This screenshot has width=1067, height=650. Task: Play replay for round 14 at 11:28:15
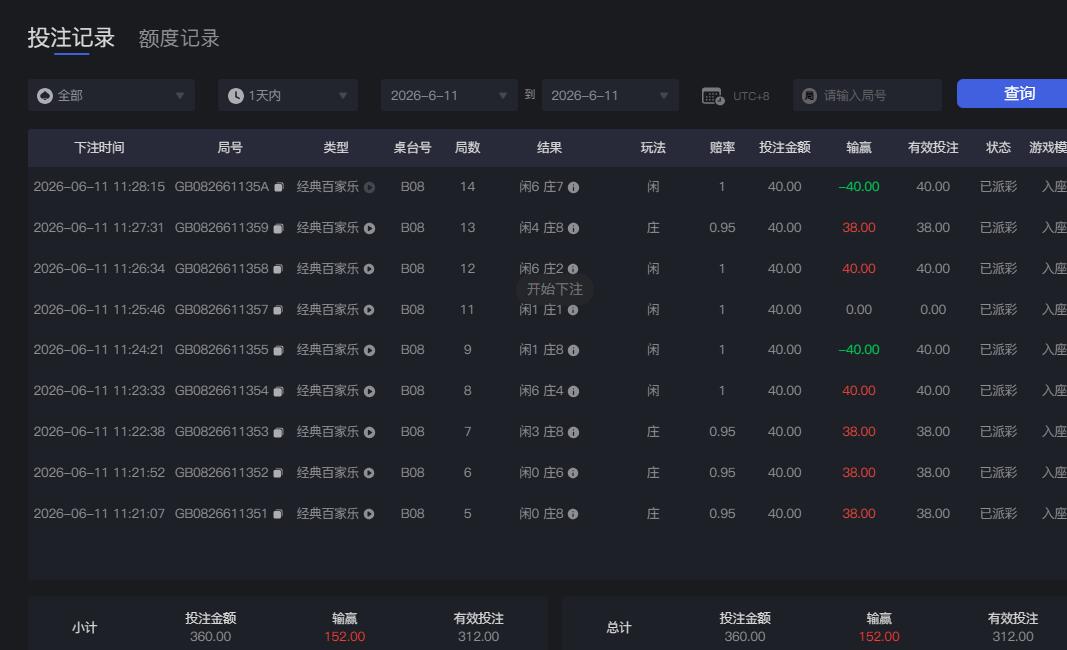tap(370, 187)
